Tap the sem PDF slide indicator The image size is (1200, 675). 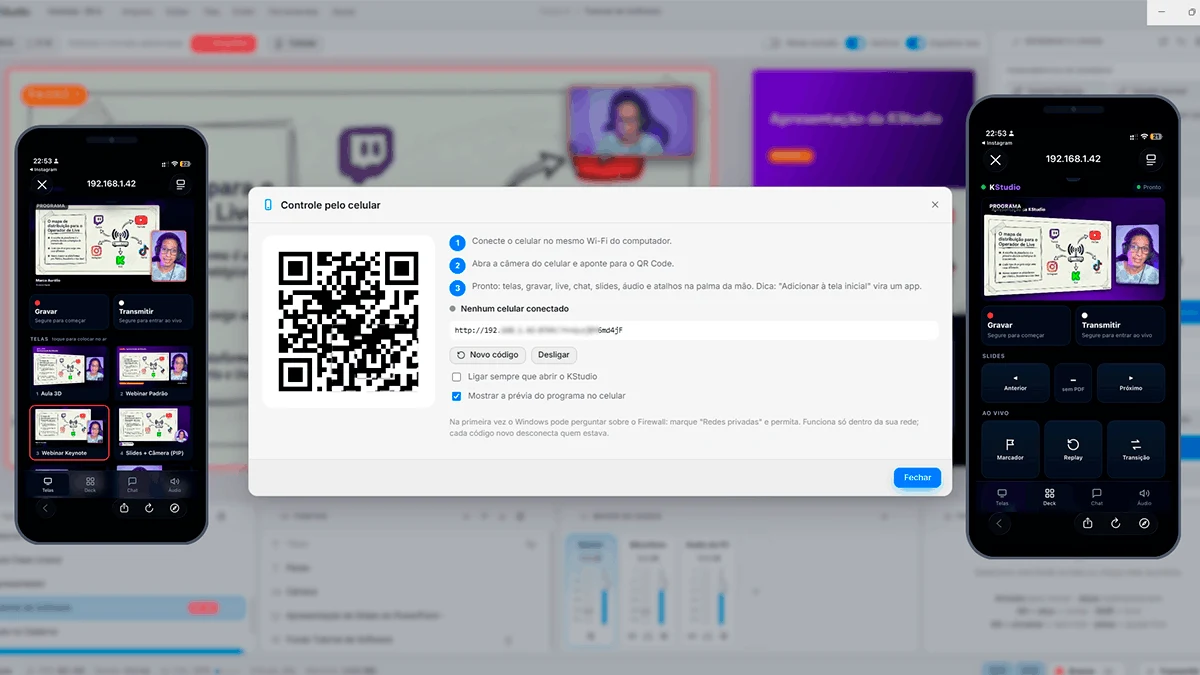1073,383
